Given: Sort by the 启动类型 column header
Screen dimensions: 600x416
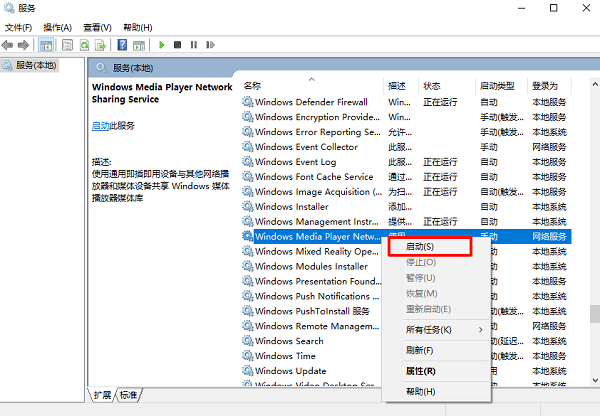Looking at the screenshot, I should pos(501,86).
